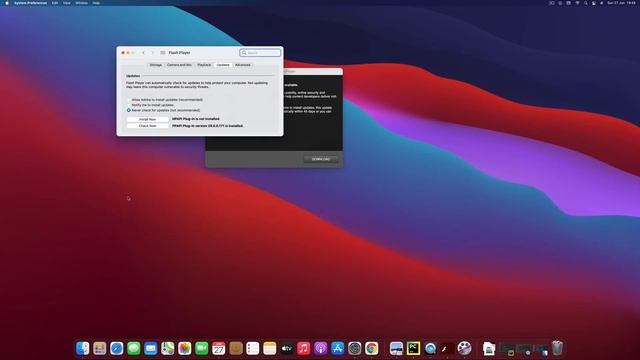The image size is (640, 360).
Task: Switch to the Advanced tab
Action: 242,65
